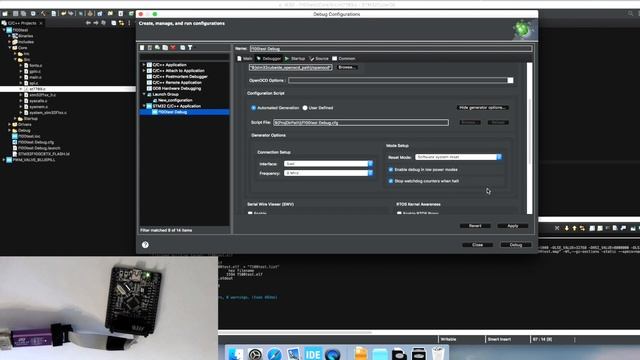Screen dimensions: 640x360
Task: Select STM32F100C8TX_FLASH.ld file in project tree
Action: pyautogui.click(x=44, y=154)
